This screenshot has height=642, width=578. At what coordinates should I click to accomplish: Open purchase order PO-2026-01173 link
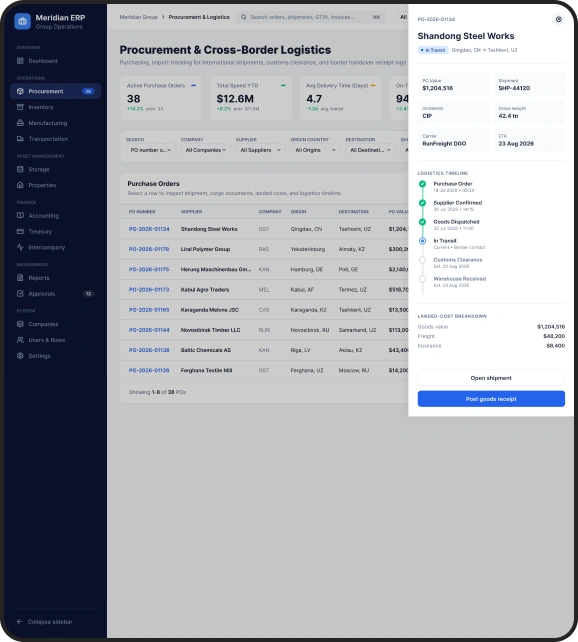point(149,289)
